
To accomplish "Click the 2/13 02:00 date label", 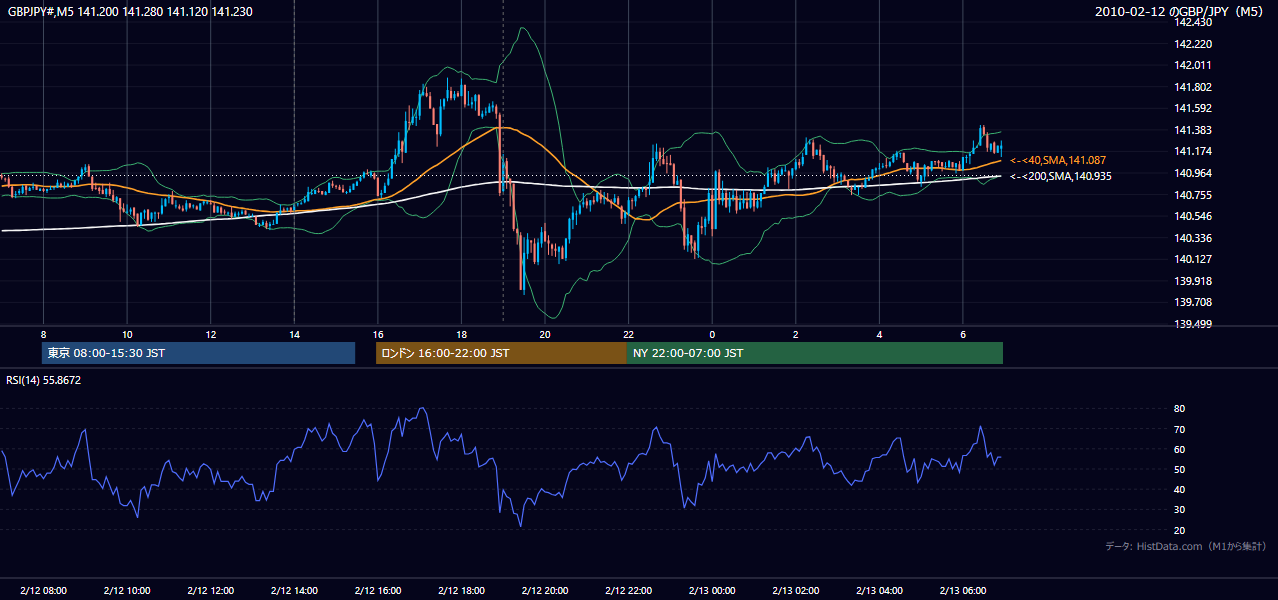I will click(795, 590).
